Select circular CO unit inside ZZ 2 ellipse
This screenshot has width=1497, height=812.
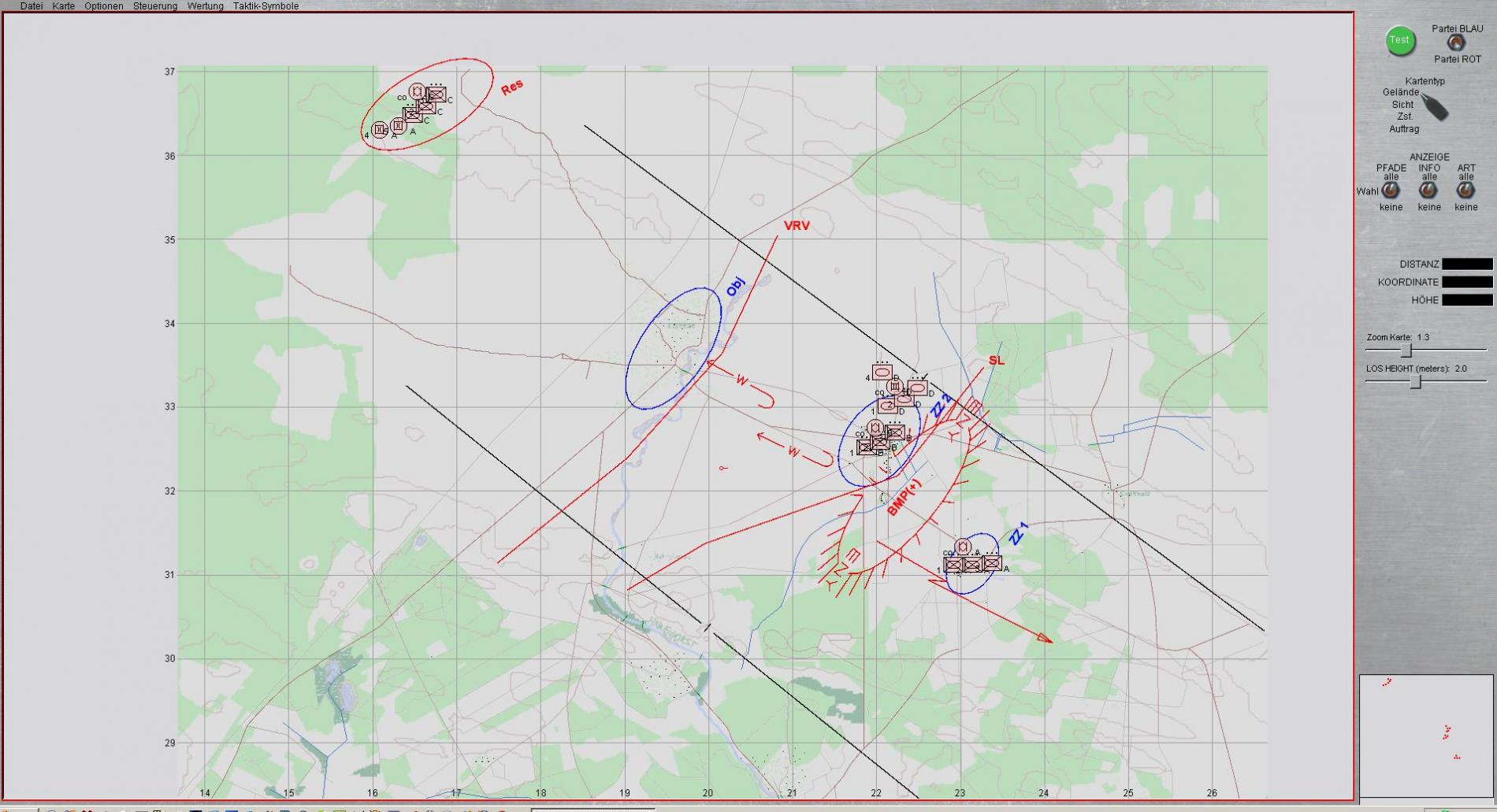pos(875,428)
